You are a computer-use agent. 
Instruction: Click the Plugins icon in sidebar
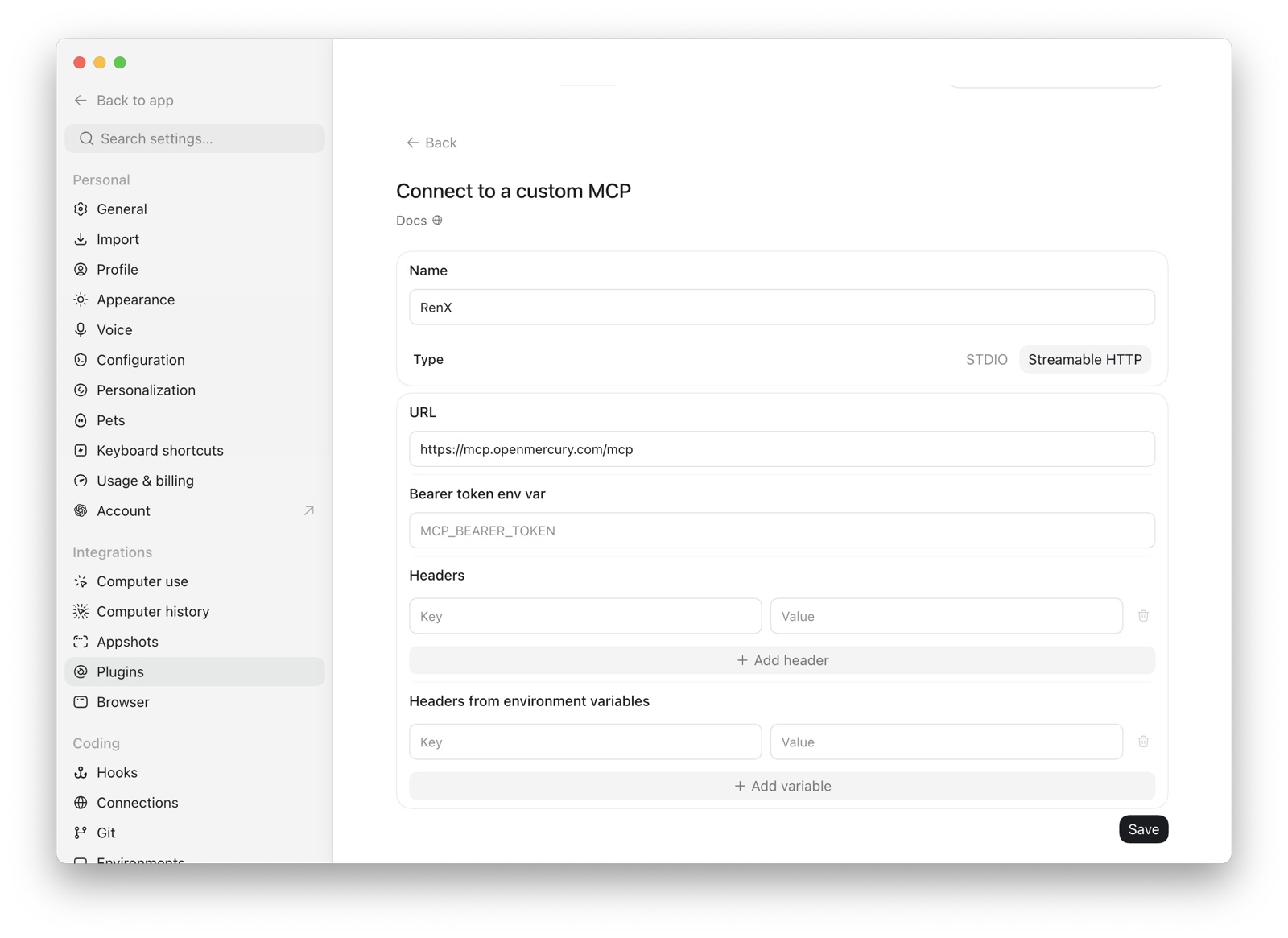coord(80,672)
